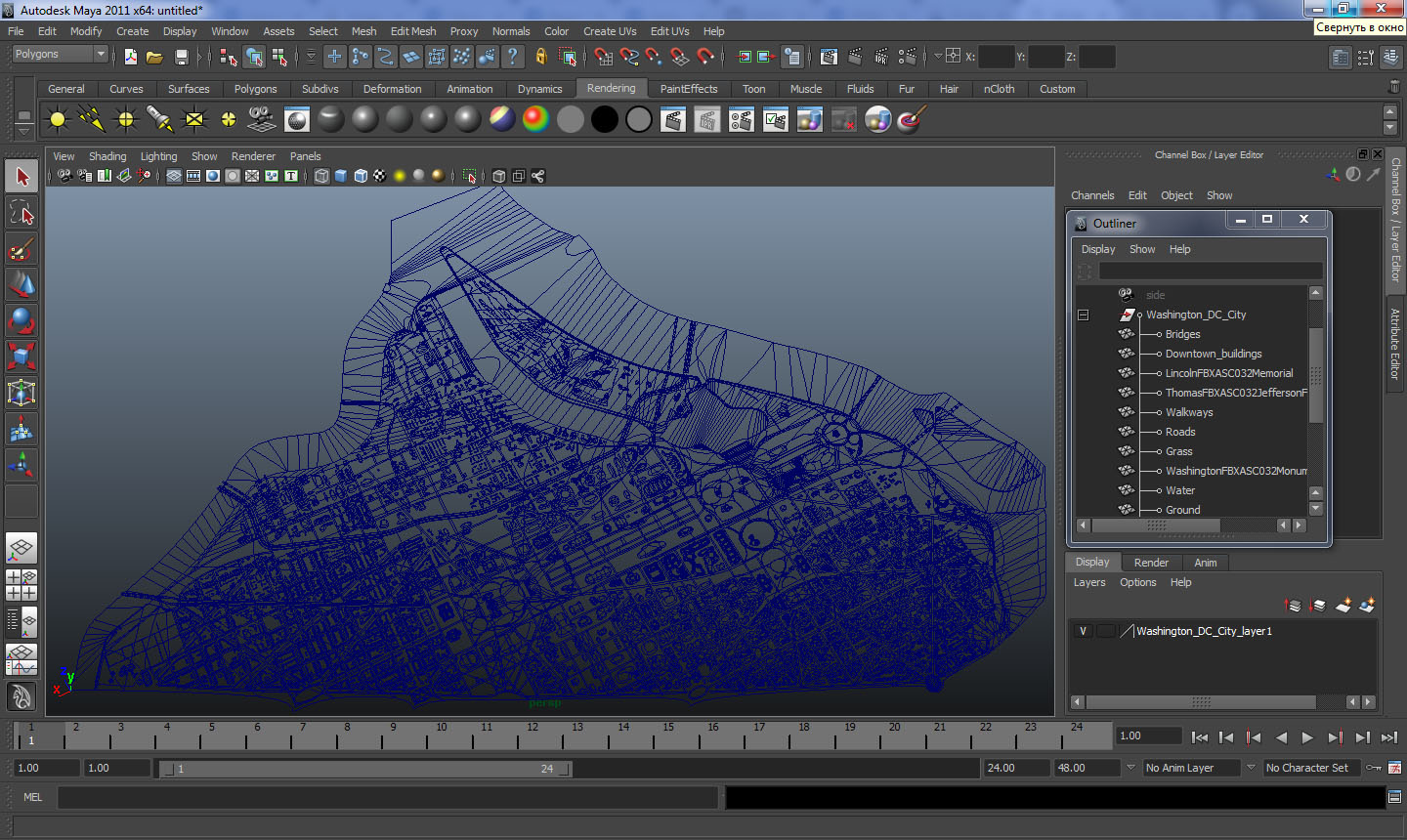Image resolution: width=1407 pixels, height=840 pixels.
Task: Create a directional light from shelf
Action: pos(92,120)
